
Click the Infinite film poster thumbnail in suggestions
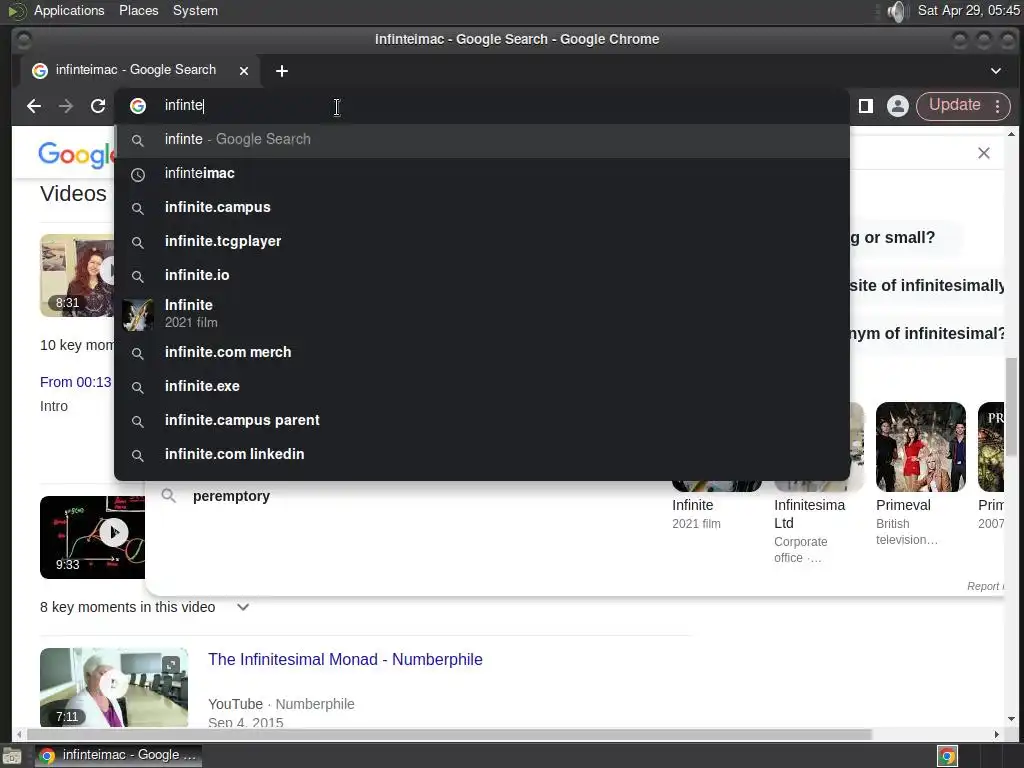click(x=138, y=315)
